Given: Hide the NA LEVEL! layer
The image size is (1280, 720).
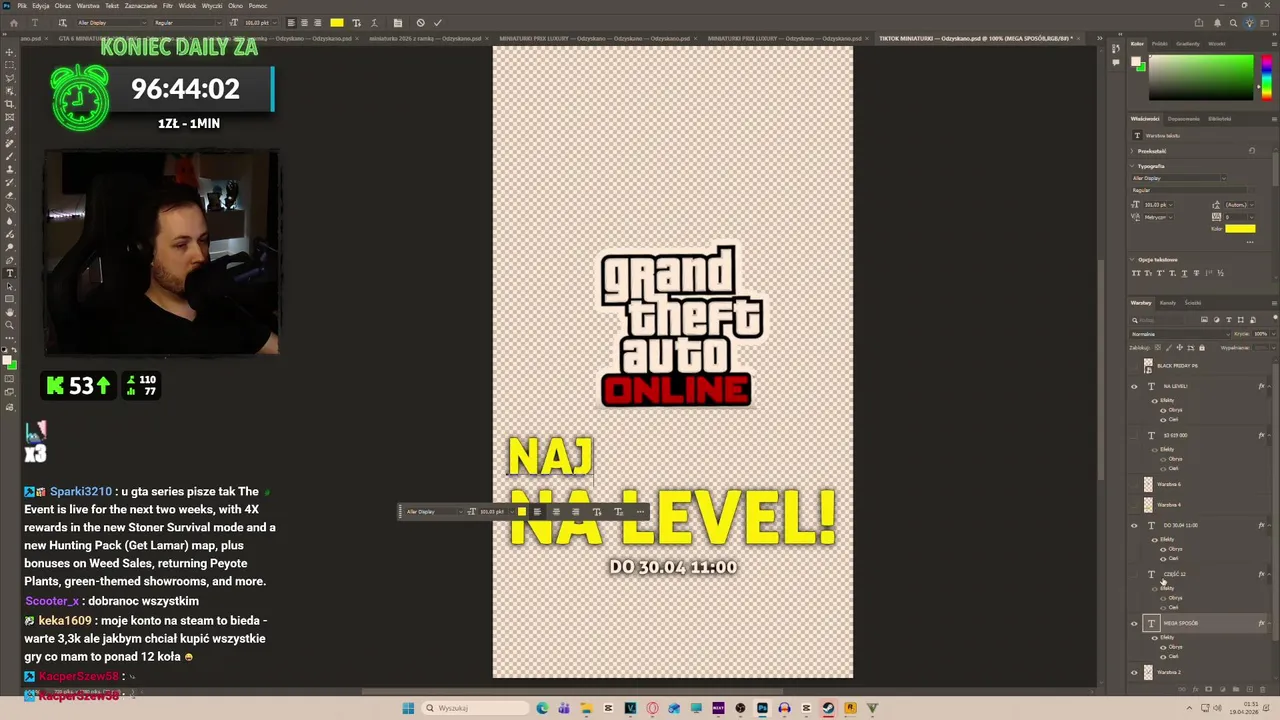Looking at the screenshot, I should (1134, 386).
